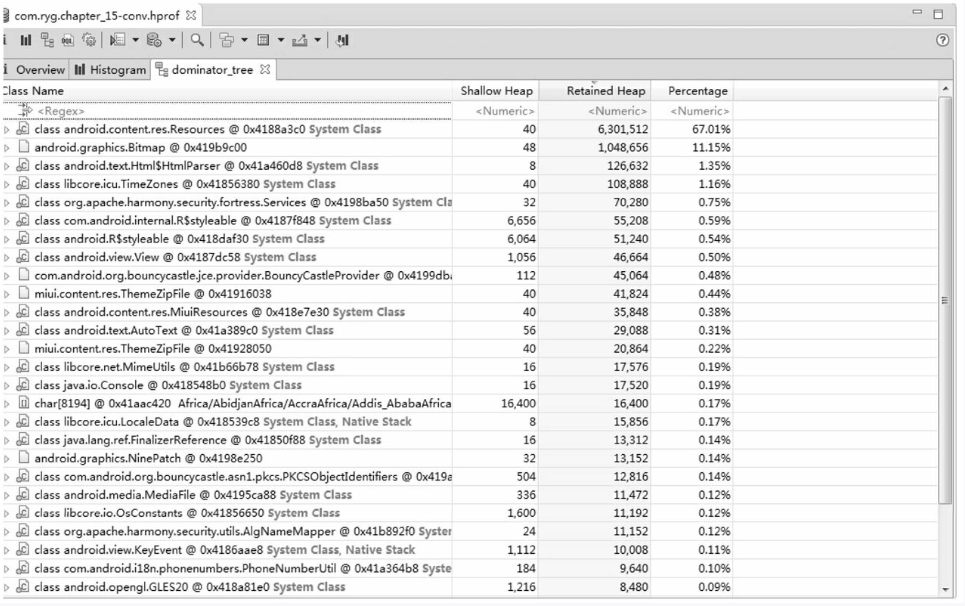The height and width of the screenshot is (606, 965).
Task: Switch to the Overview tab
Action: click(36, 70)
